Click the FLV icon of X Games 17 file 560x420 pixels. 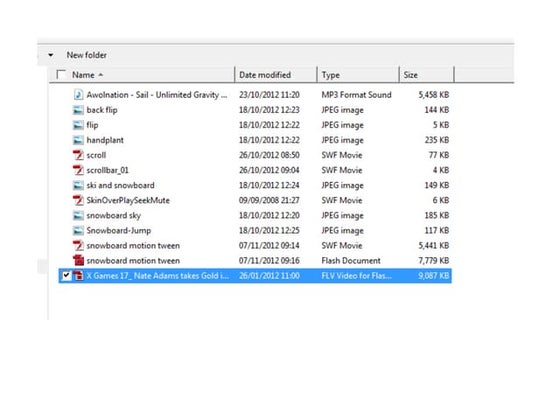coord(78,275)
